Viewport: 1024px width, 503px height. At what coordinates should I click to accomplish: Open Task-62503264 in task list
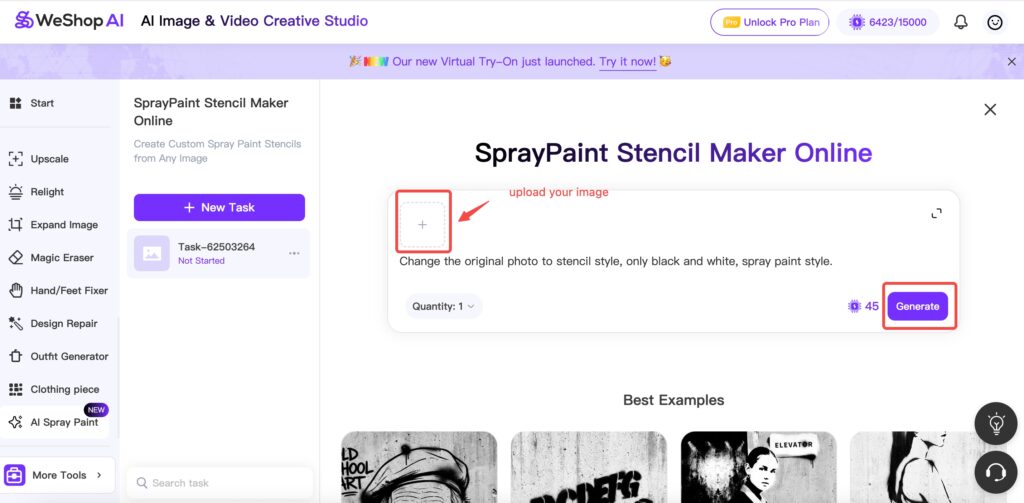[x=218, y=253]
